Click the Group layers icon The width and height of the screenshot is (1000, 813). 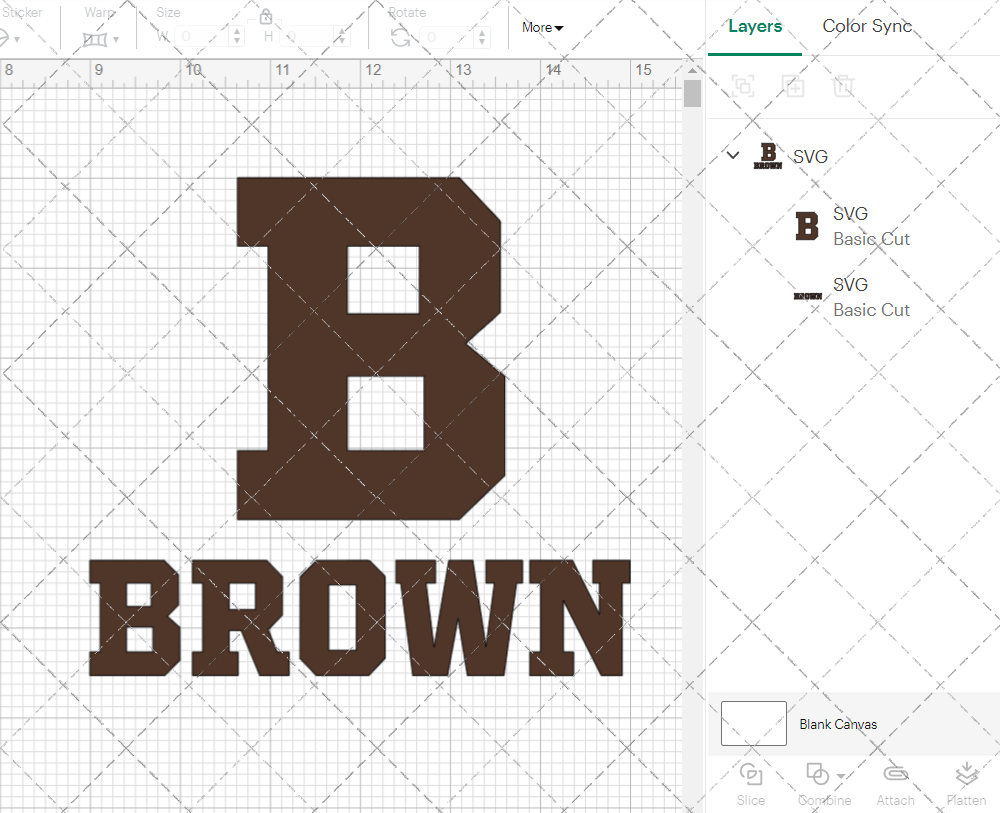743,86
